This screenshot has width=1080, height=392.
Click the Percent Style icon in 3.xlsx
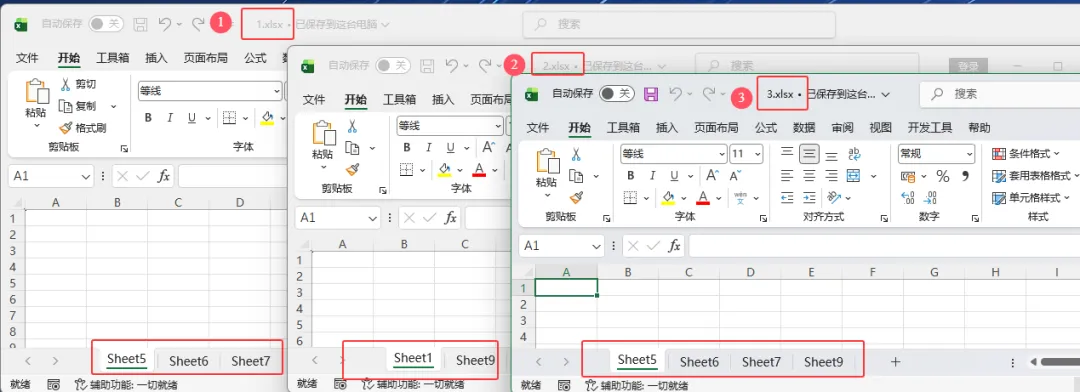point(943,176)
